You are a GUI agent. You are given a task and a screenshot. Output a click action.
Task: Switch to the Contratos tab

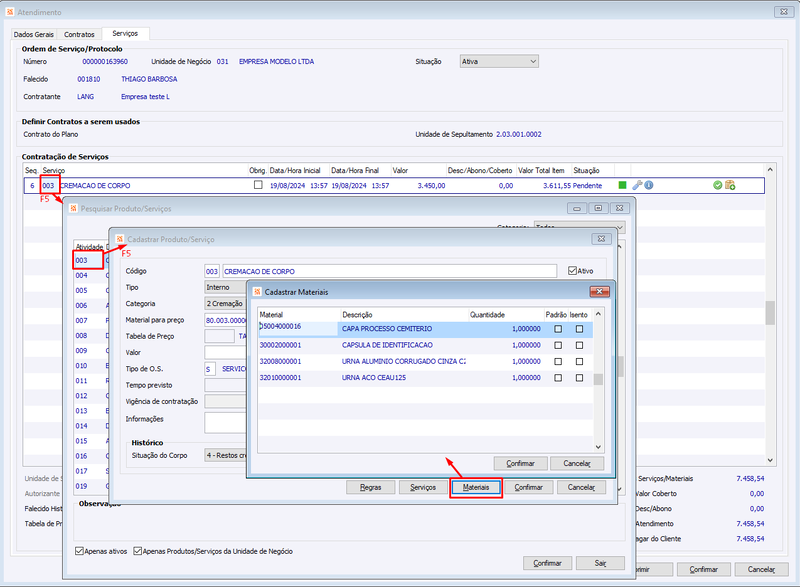tap(79, 34)
